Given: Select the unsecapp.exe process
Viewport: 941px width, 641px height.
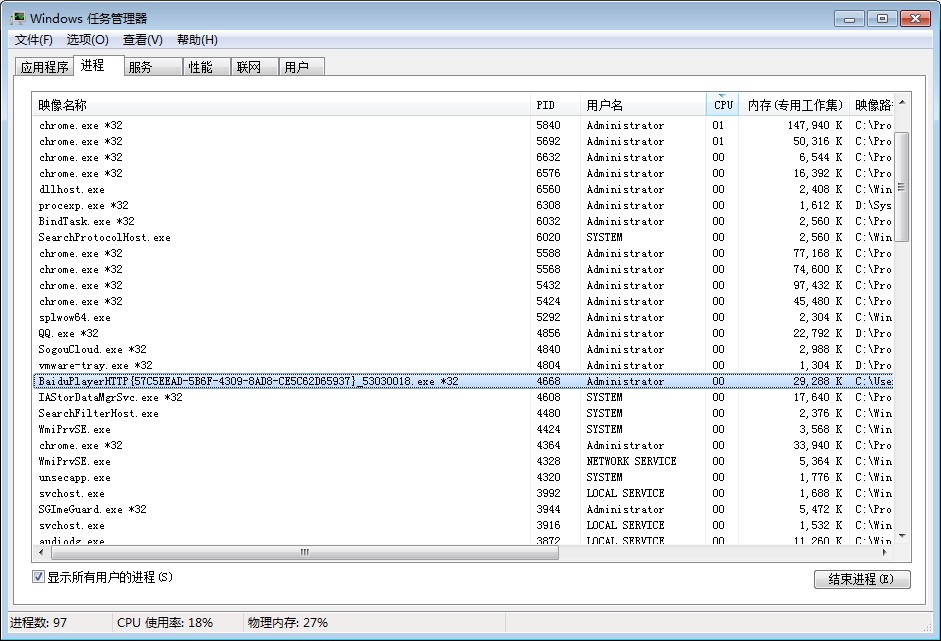Looking at the screenshot, I should (x=463, y=477).
